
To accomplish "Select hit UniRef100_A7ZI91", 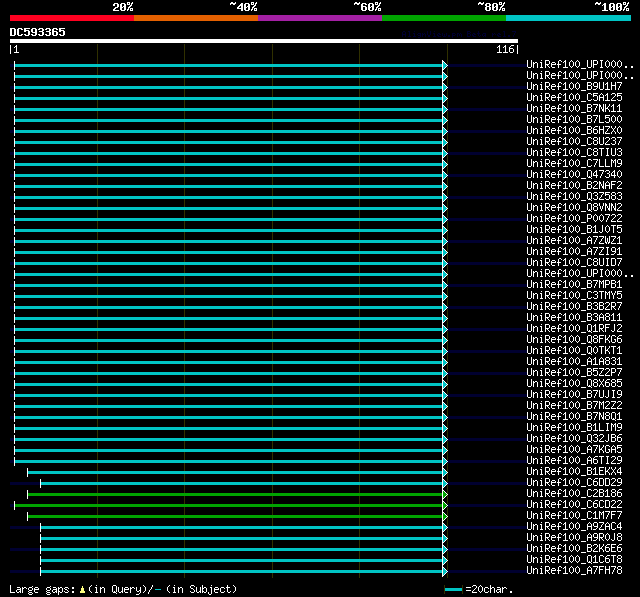I will (574, 252).
